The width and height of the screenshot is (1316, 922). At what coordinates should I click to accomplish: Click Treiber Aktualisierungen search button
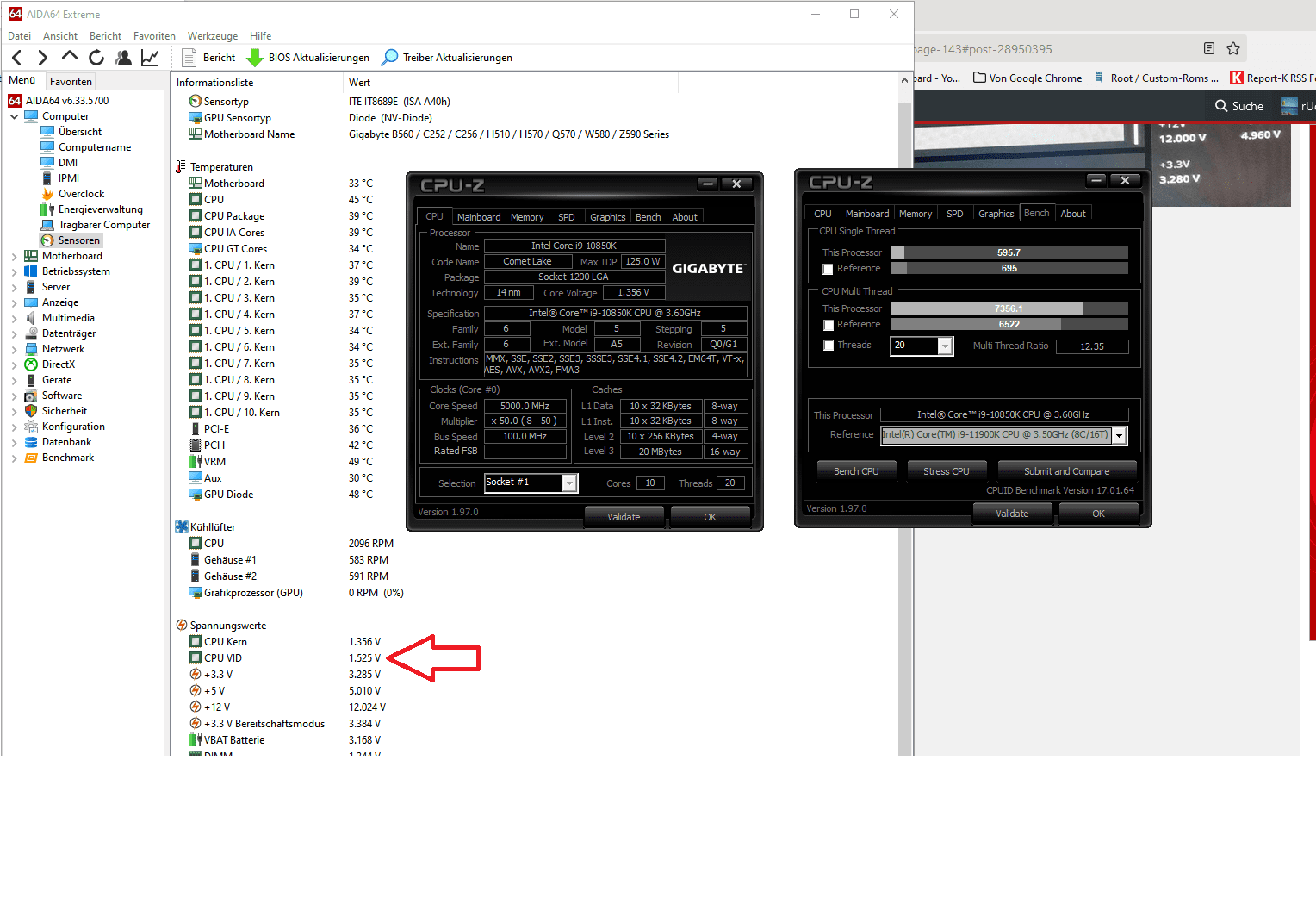pyautogui.click(x=447, y=58)
